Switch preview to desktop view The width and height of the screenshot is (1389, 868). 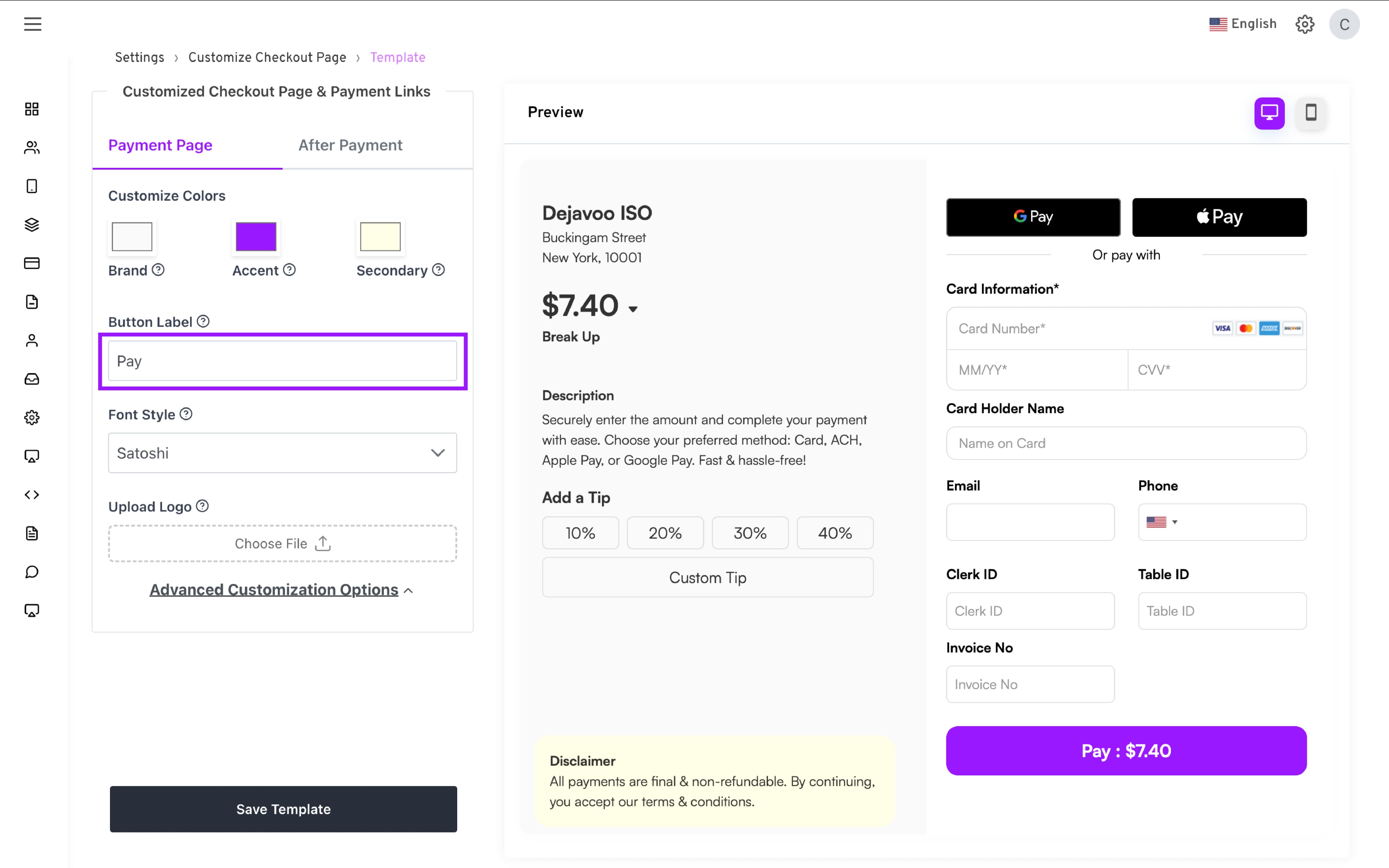click(x=1269, y=112)
